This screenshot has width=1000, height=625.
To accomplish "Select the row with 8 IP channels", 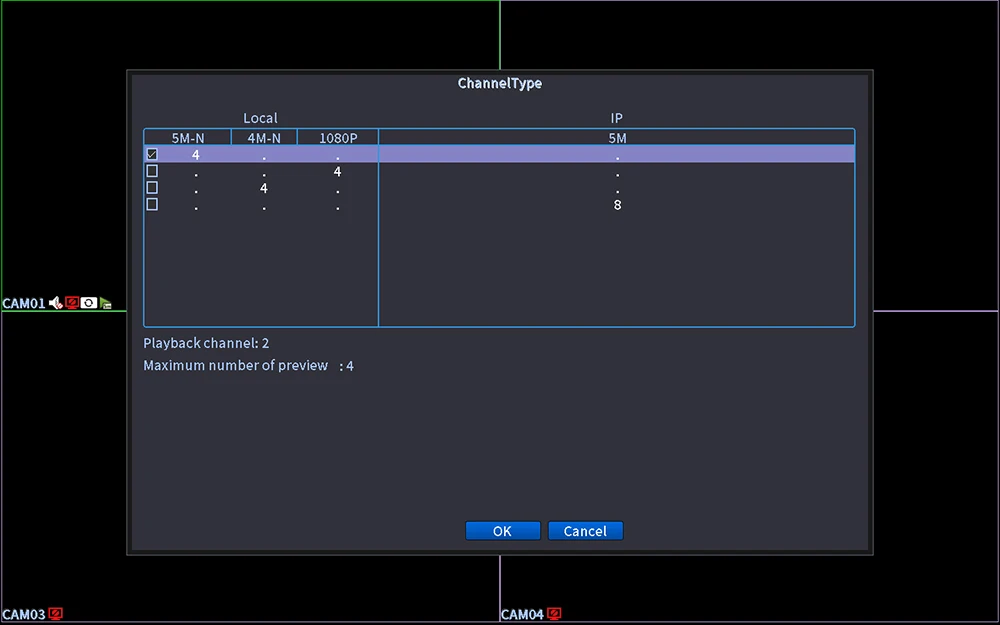I will pos(499,205).
